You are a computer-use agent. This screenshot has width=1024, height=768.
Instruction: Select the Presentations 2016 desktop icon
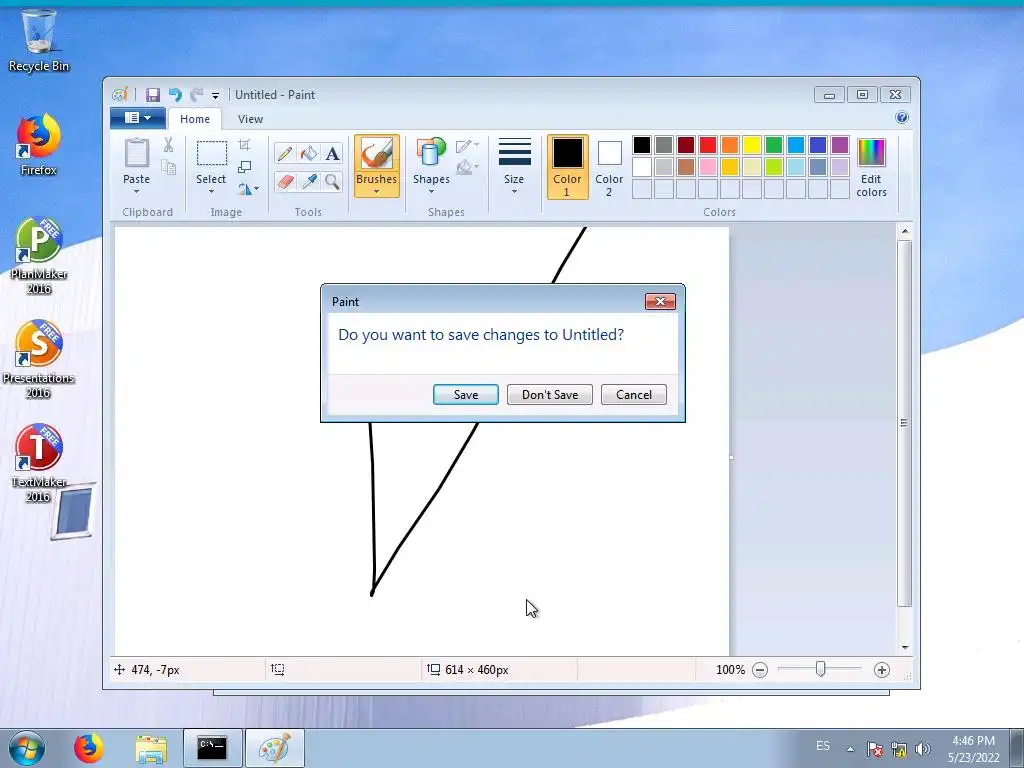click(x=39, y=360)
